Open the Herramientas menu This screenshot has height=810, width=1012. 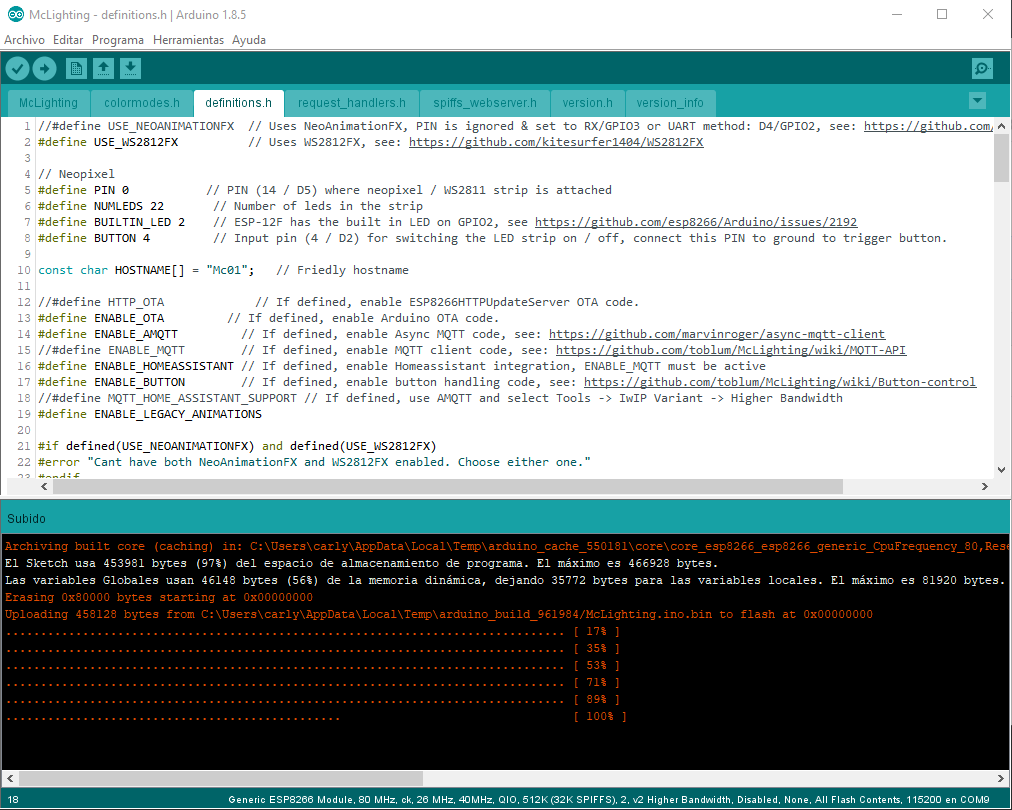coord(188,40)
